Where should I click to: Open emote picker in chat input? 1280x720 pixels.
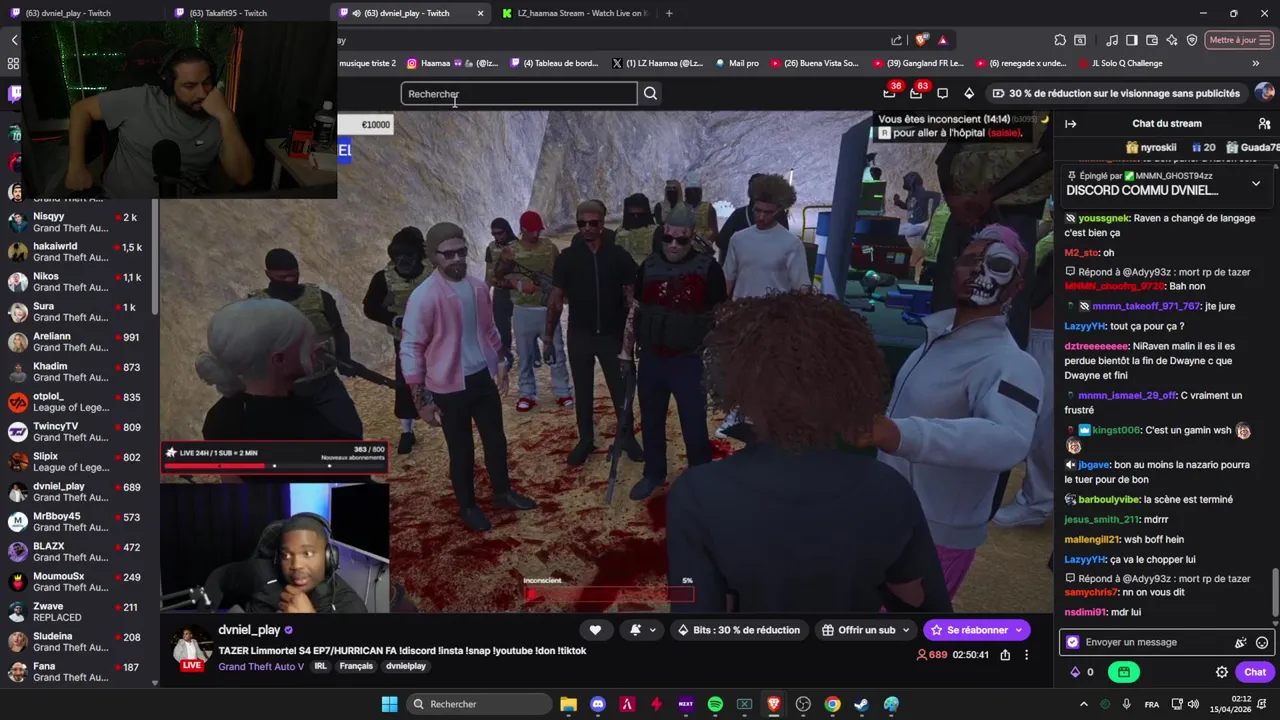1262,643
